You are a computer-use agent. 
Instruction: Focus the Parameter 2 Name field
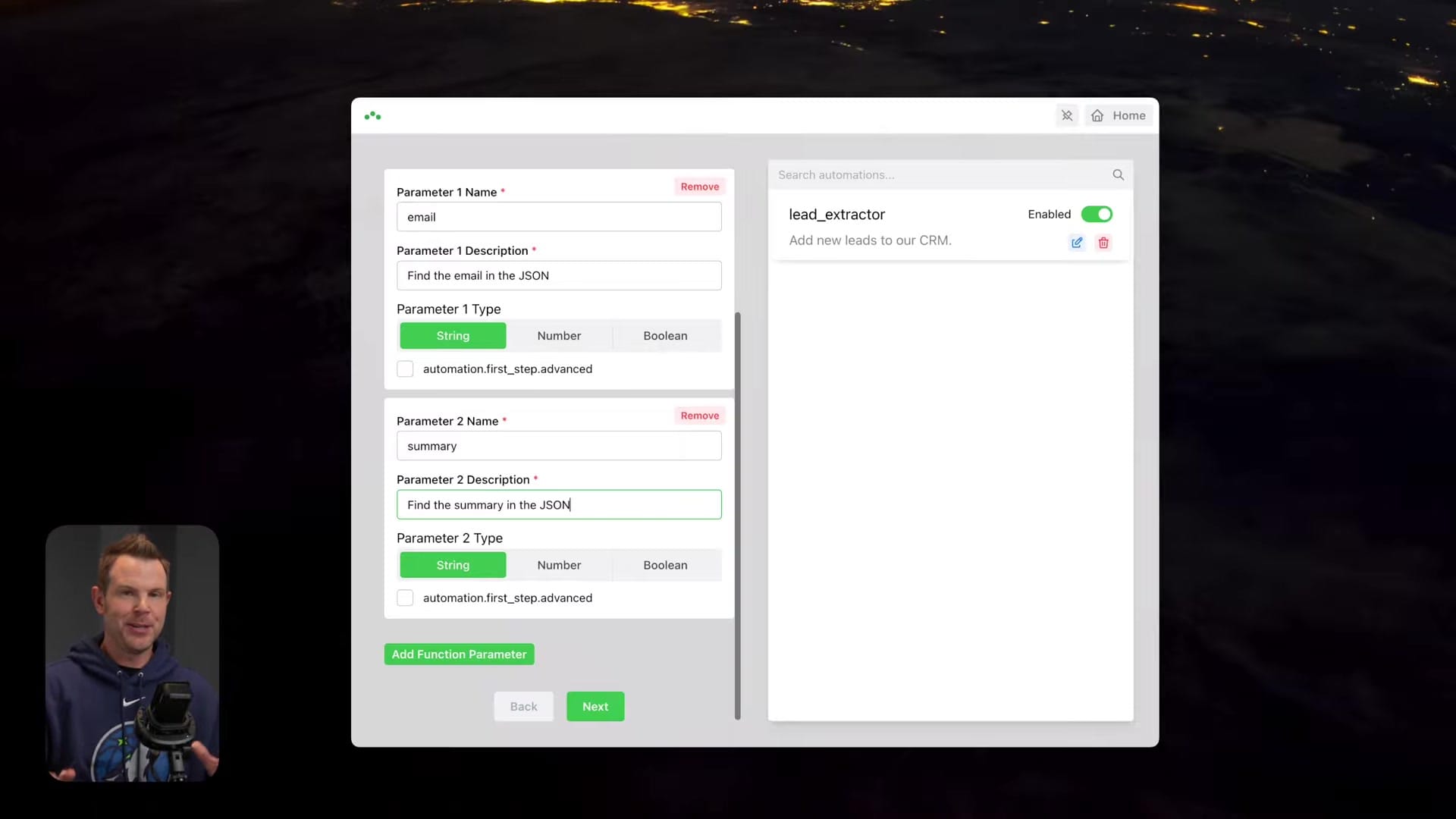[559, 446]
